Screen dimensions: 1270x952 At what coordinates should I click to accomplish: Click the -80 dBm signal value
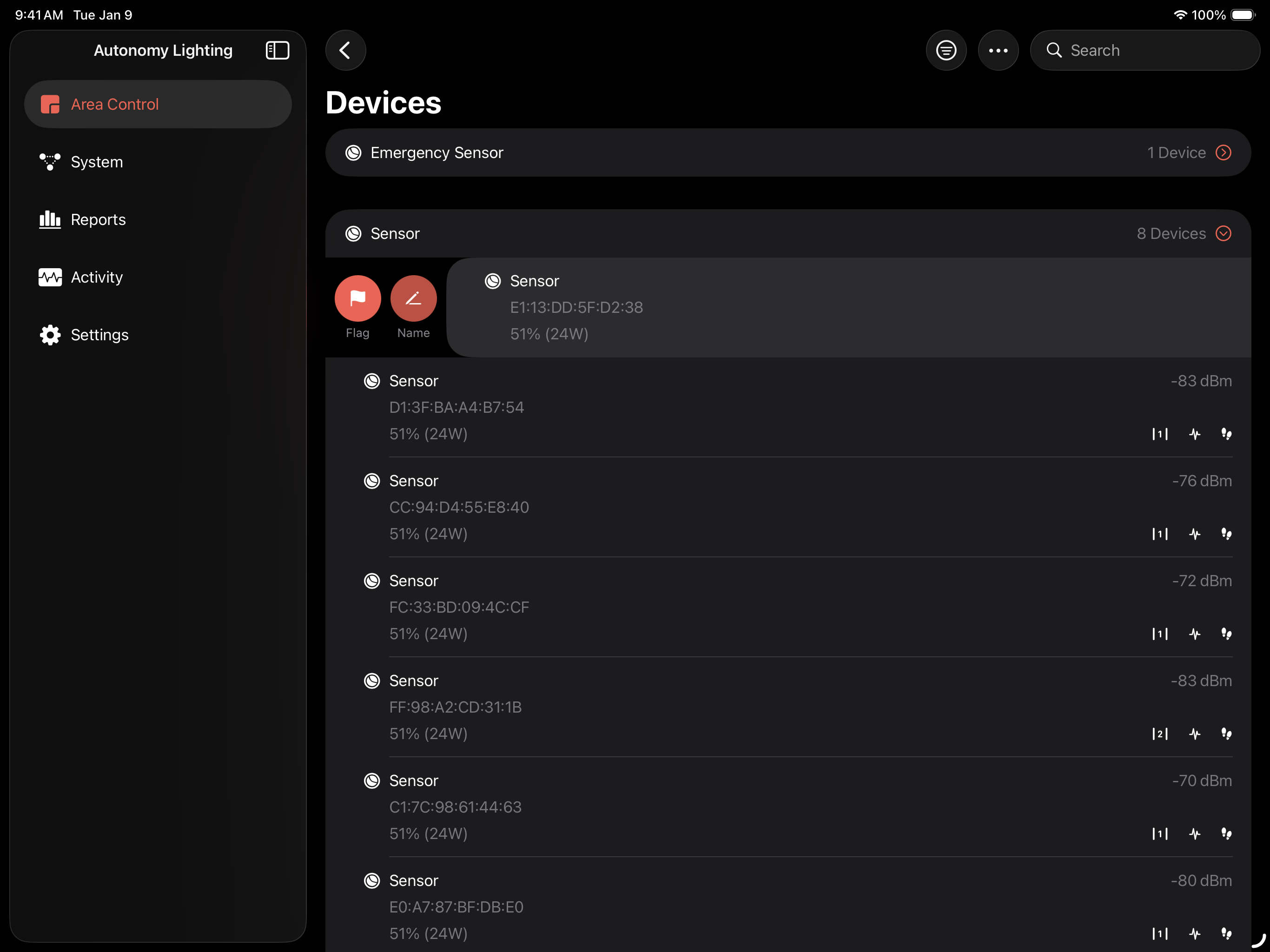tap(1201, 880)
